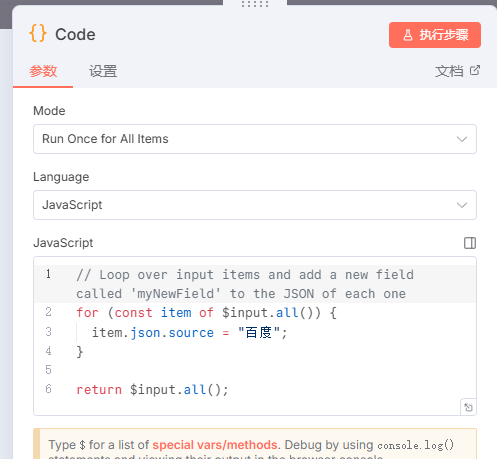Click the flask icon in the execute button

click(x=408, y=35)
